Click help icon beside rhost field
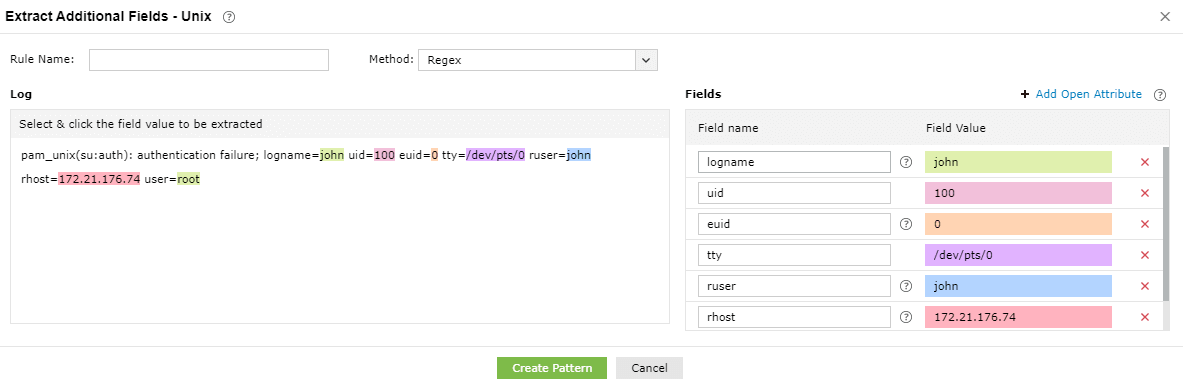The image size is (1183, 387). (906, 317)
